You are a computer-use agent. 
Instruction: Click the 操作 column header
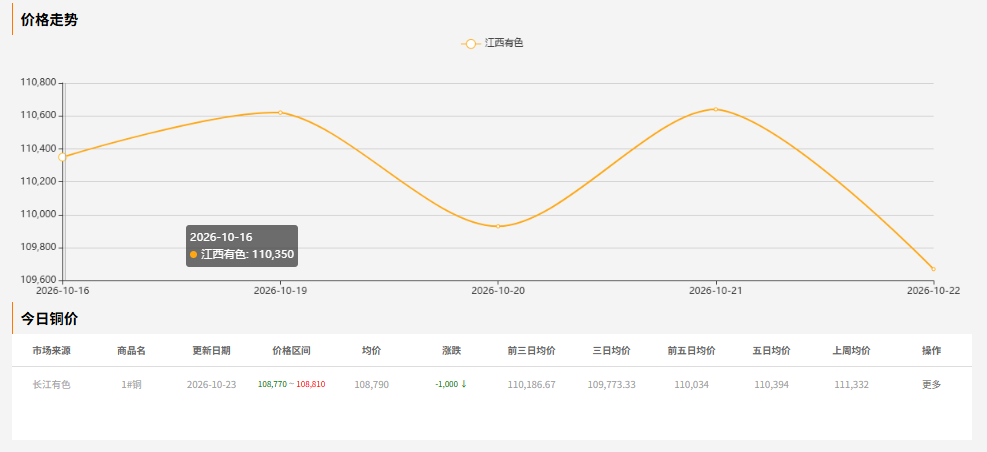[932, 351]
